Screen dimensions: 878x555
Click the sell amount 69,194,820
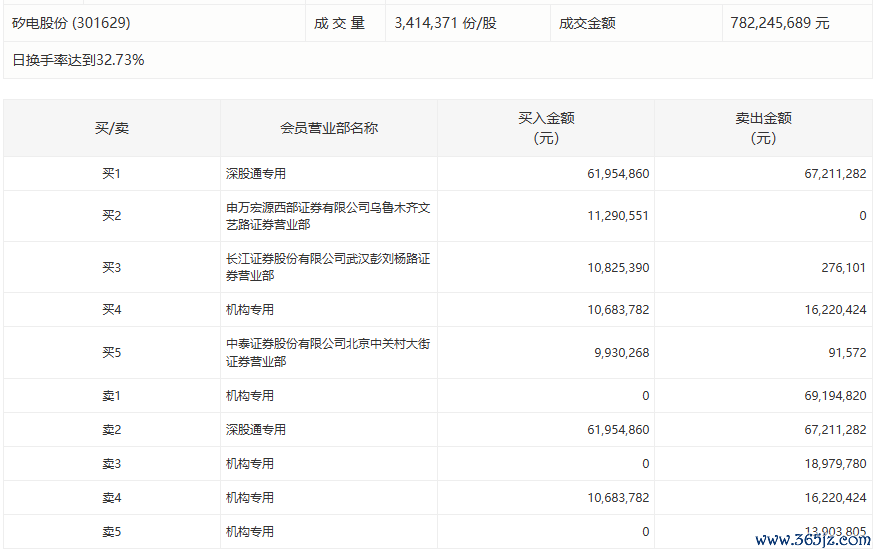coord(828,396)
